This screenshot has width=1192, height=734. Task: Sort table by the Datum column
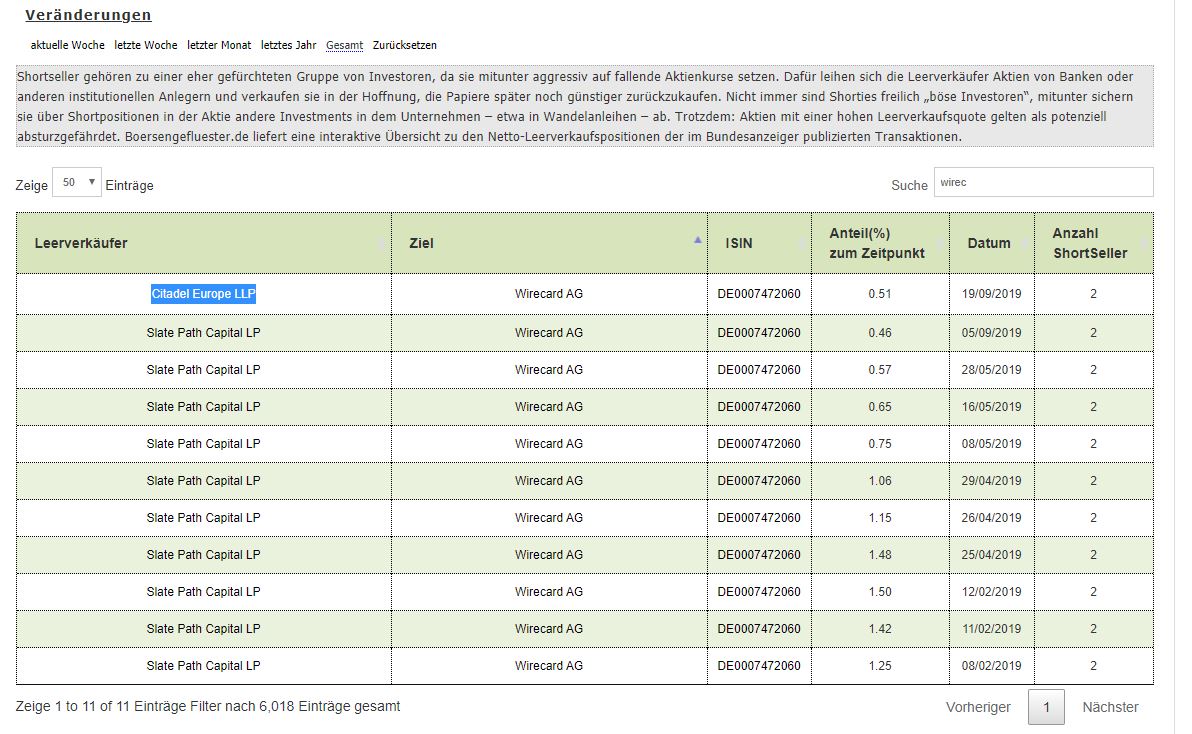[991, 243]
